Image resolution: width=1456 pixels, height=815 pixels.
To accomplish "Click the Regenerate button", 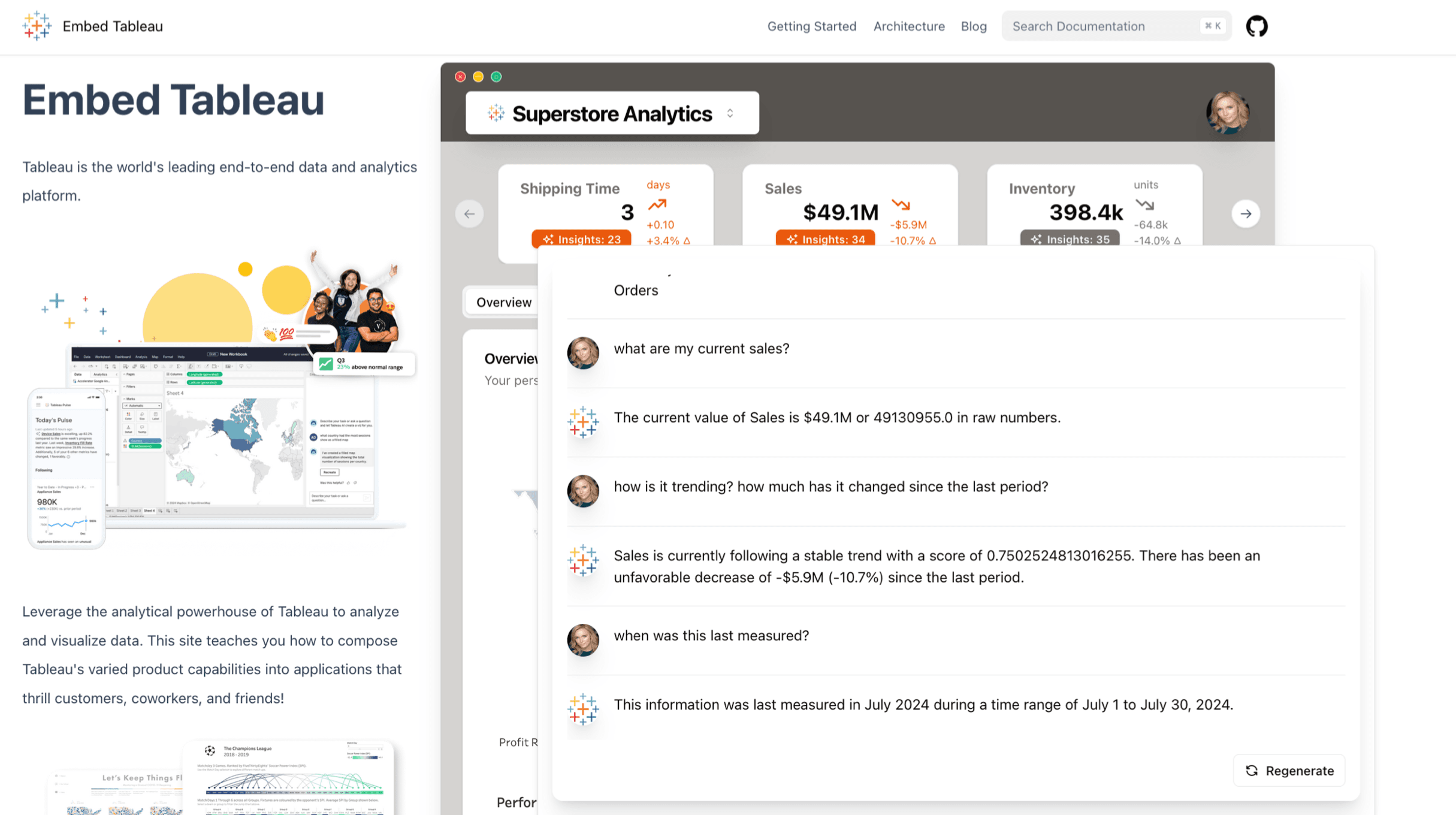I will point(1289,771).
